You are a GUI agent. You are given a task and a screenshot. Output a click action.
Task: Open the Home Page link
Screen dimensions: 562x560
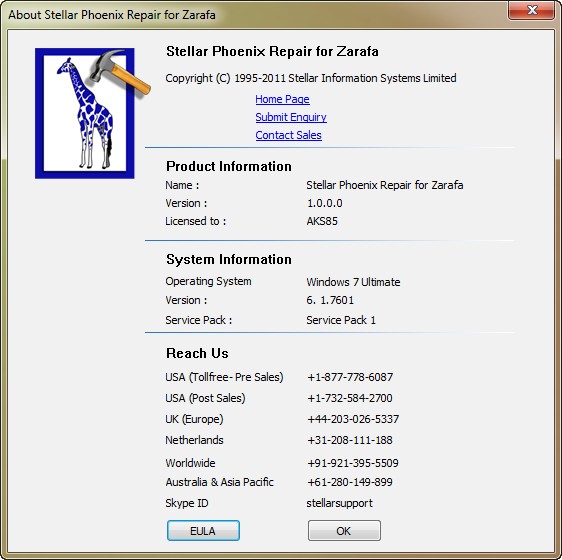click(282, 99)
